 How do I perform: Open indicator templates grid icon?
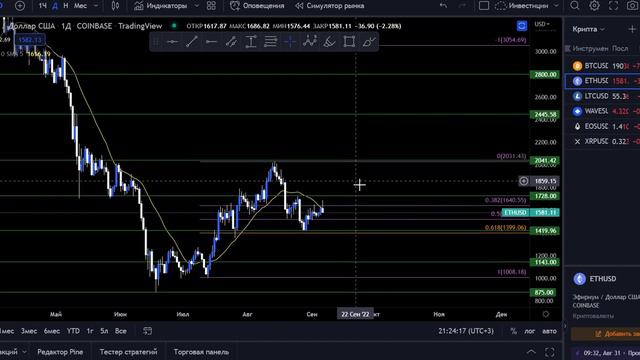point(211,6)
